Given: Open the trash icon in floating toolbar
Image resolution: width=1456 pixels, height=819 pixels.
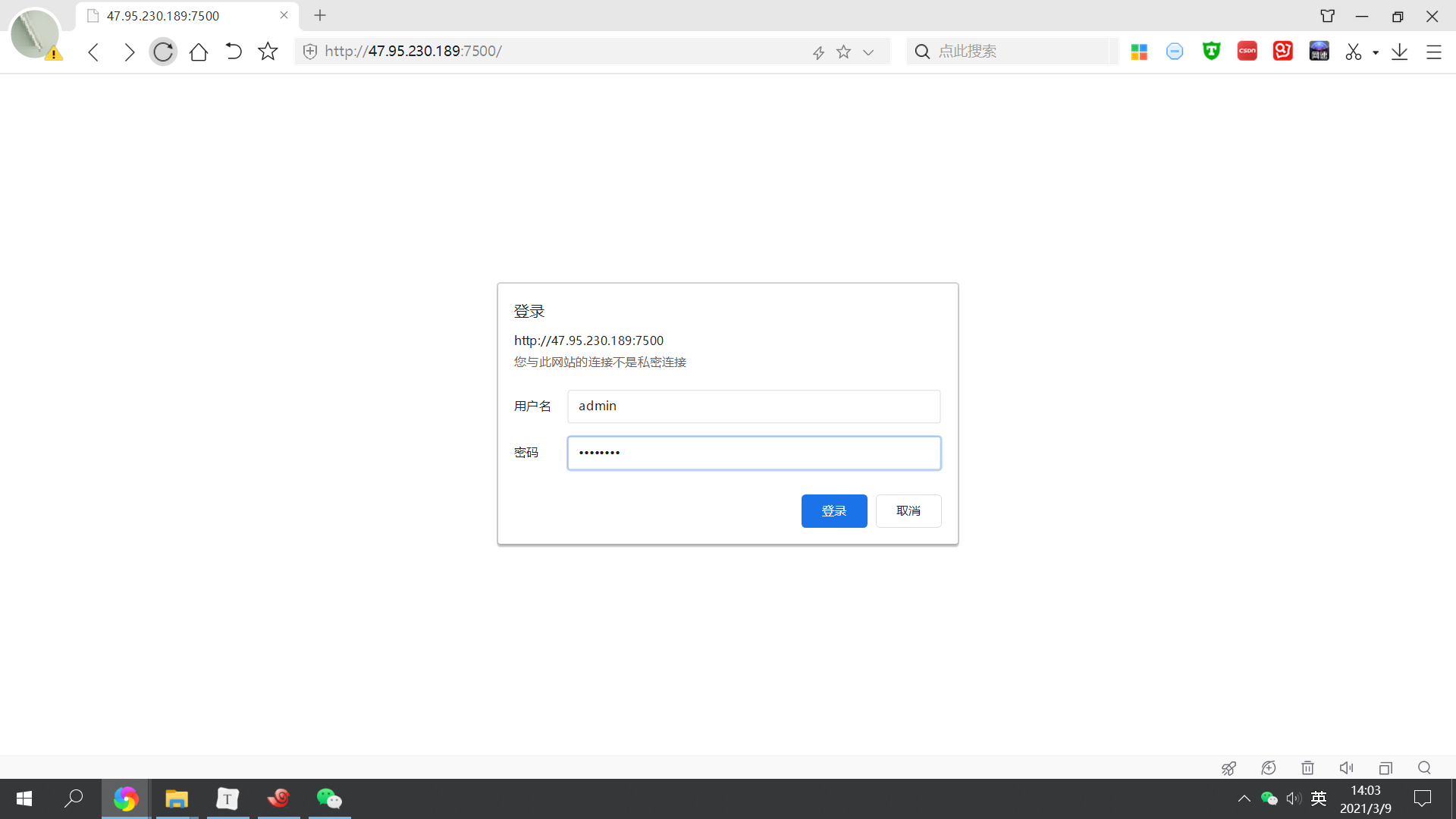Looking at the screenshot, I should coord(1307,767).
